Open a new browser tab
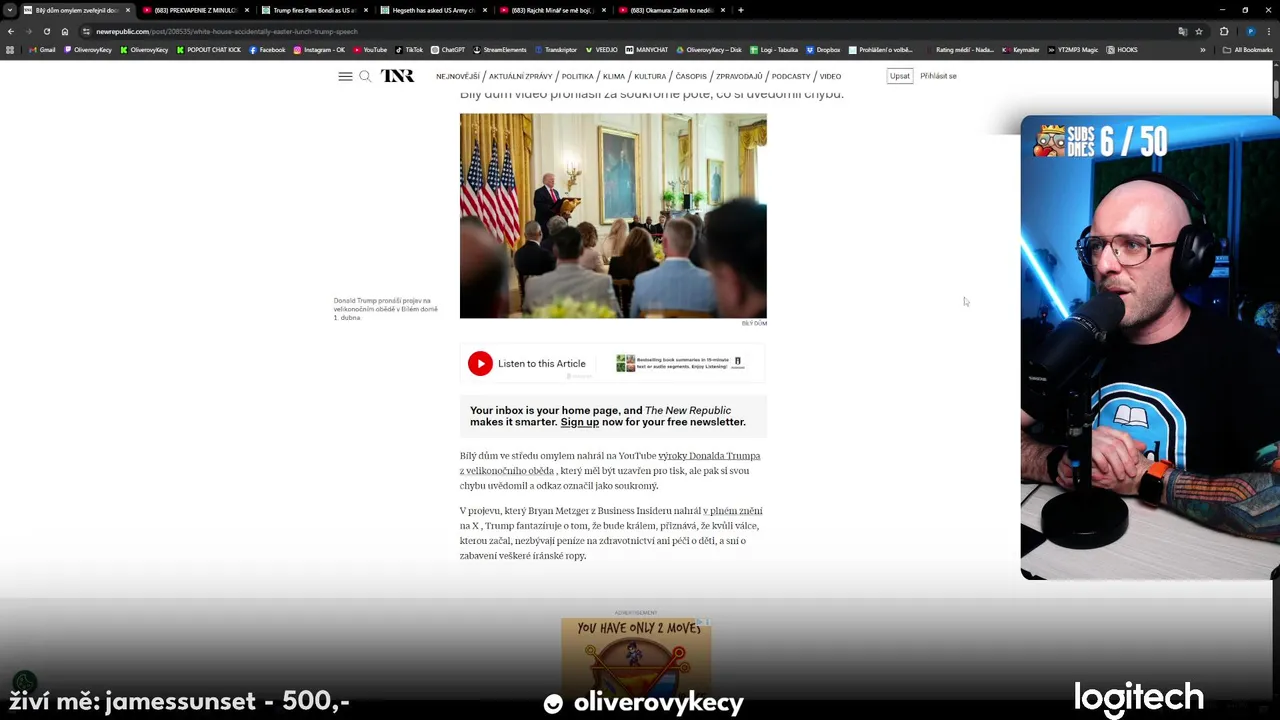The height and width of the screenshot is (720, 1280). tap(740, 10)
